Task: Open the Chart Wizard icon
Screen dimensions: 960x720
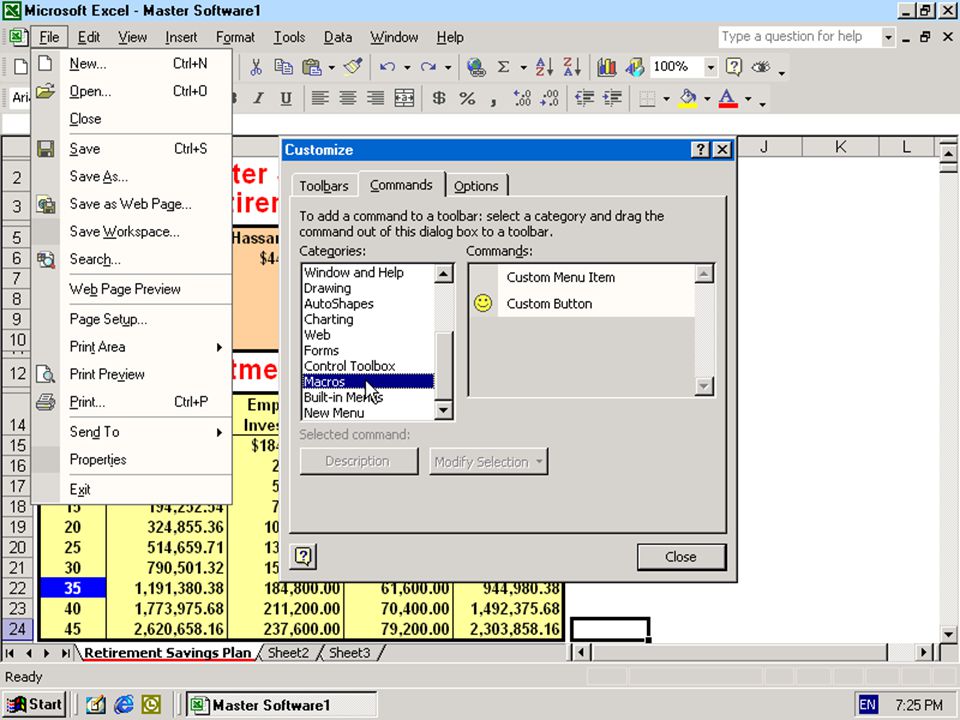Action: [606, 67]
